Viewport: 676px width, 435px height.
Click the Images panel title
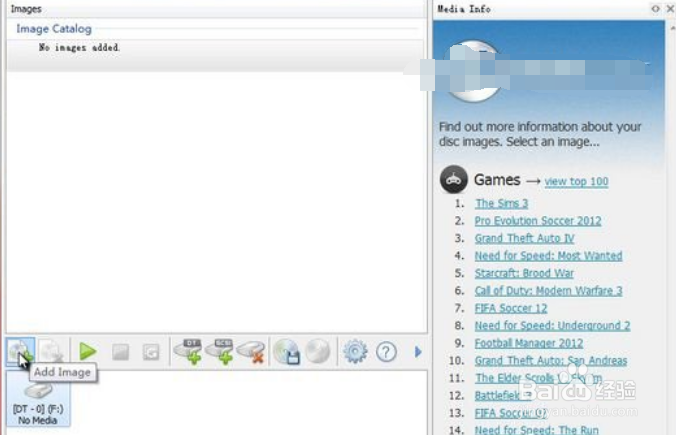click(26, 9)
